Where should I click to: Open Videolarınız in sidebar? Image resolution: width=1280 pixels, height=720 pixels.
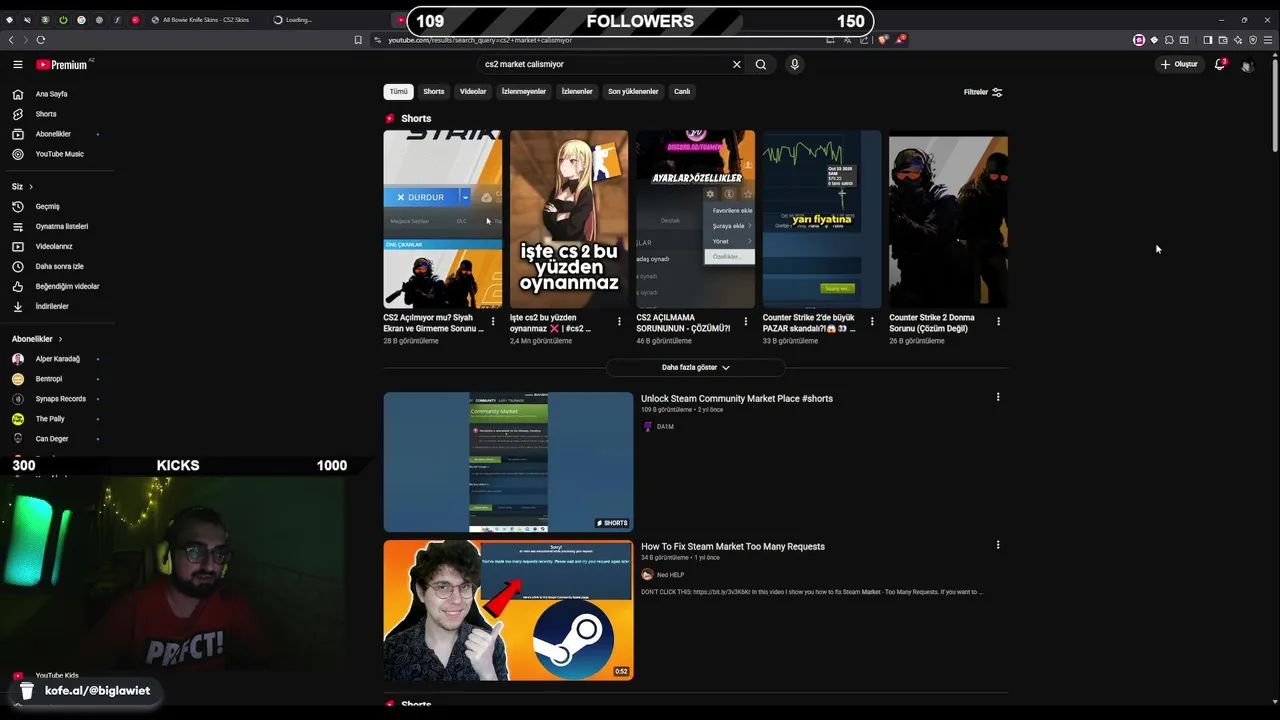pyautogui.click(x=54, y=246)
